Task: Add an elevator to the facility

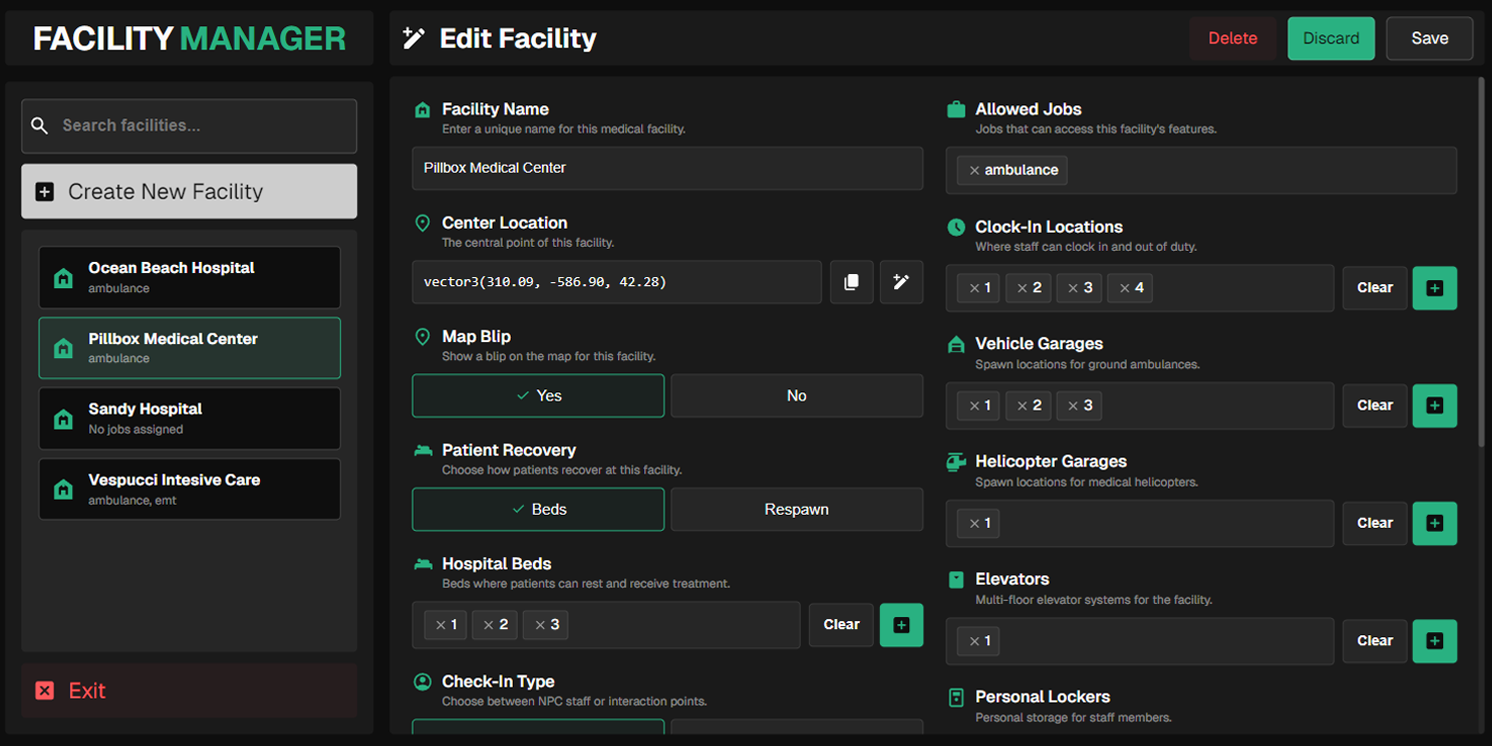Action: pyautogui.click(x=1435, y=641)
